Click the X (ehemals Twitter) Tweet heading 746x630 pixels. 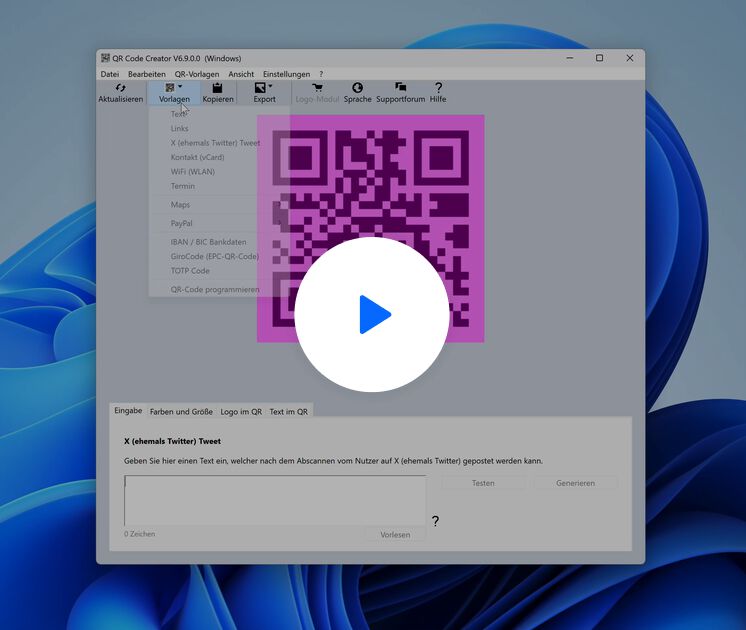pos(172,441)
